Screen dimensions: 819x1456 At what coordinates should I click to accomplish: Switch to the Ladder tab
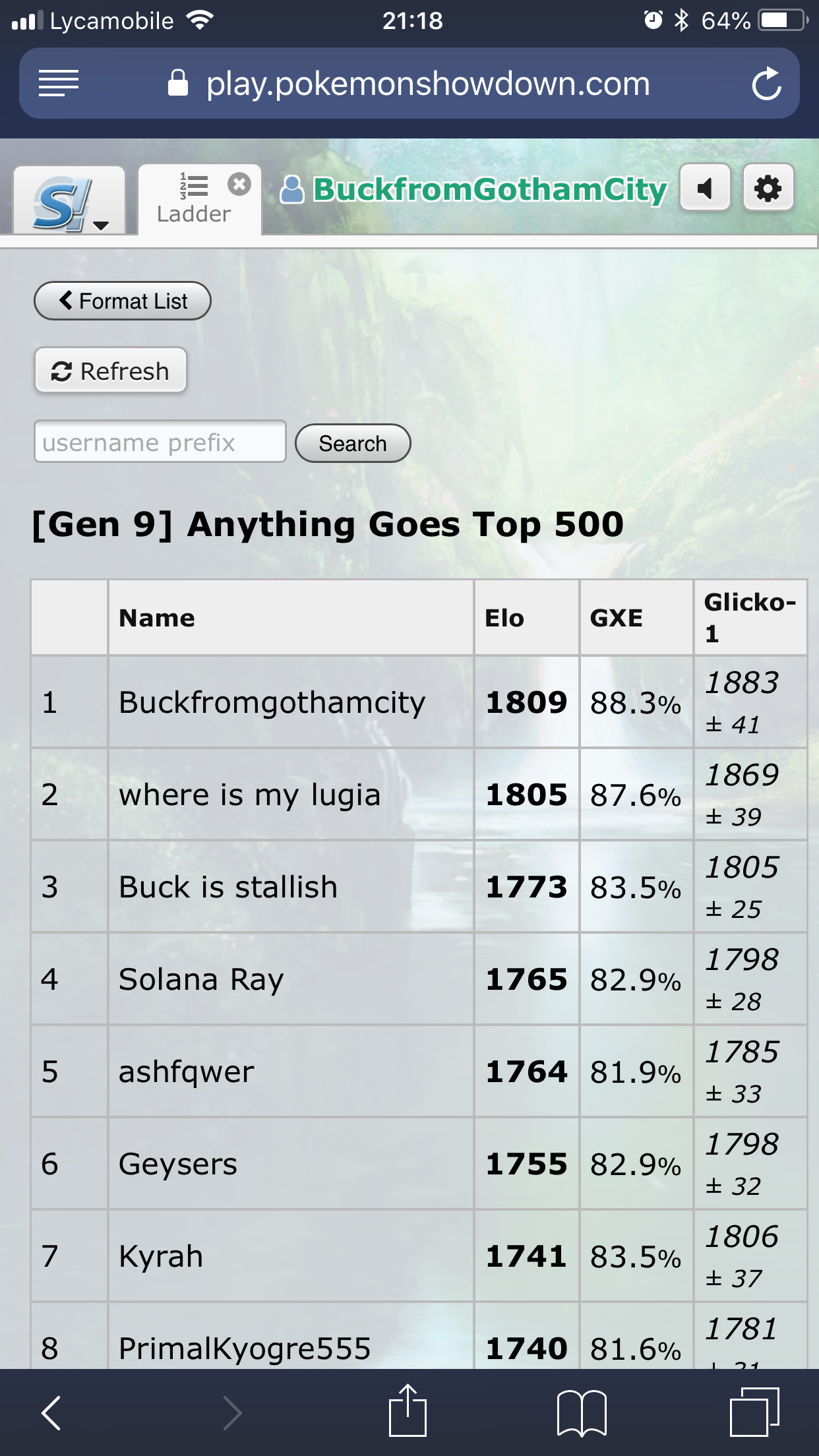[193, 200]
